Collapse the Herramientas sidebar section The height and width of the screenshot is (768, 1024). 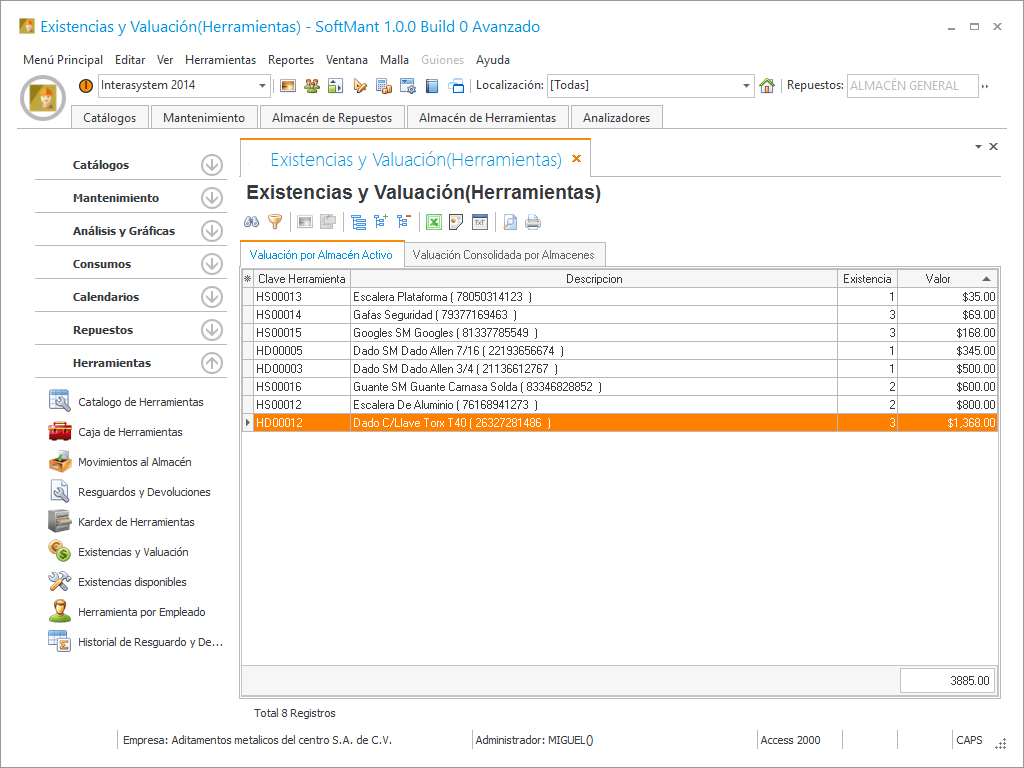[x=211, y=363]
